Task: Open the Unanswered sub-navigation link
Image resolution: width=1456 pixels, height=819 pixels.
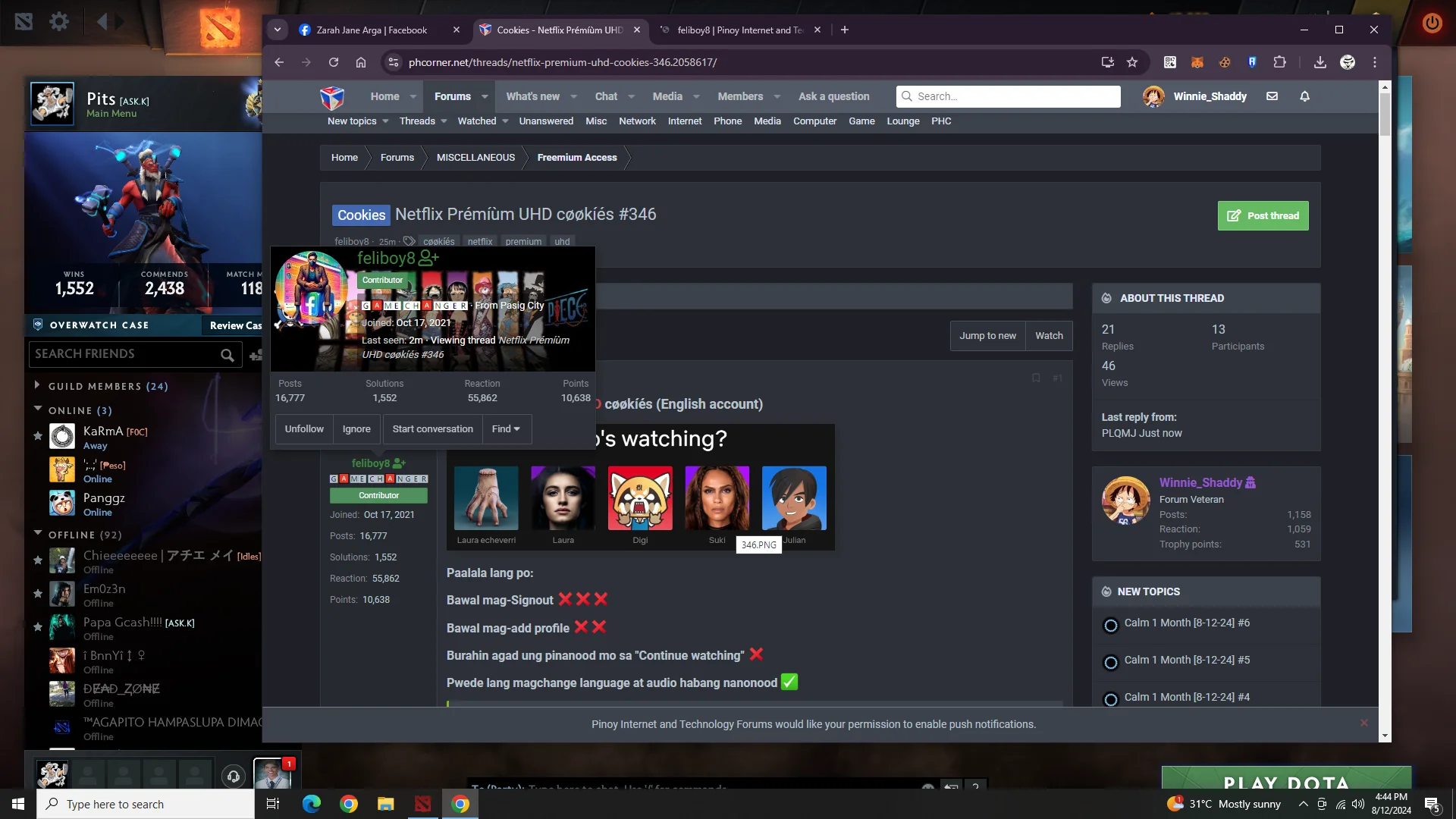Action: (x=546, y=121)
